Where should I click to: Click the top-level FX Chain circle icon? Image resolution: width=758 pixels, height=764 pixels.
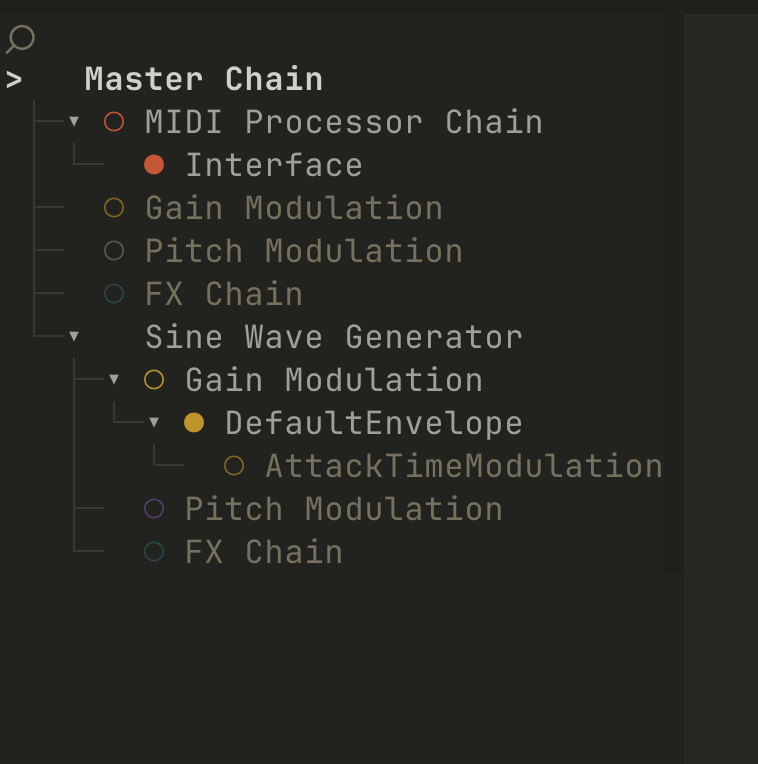pyautogui.click(x=114, y=294)
